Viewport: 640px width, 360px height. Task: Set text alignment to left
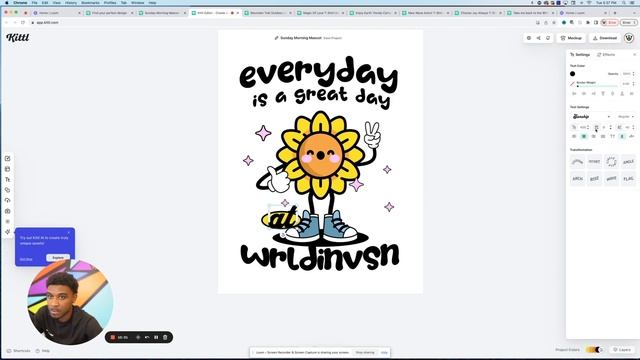click(x=574, y=136)
